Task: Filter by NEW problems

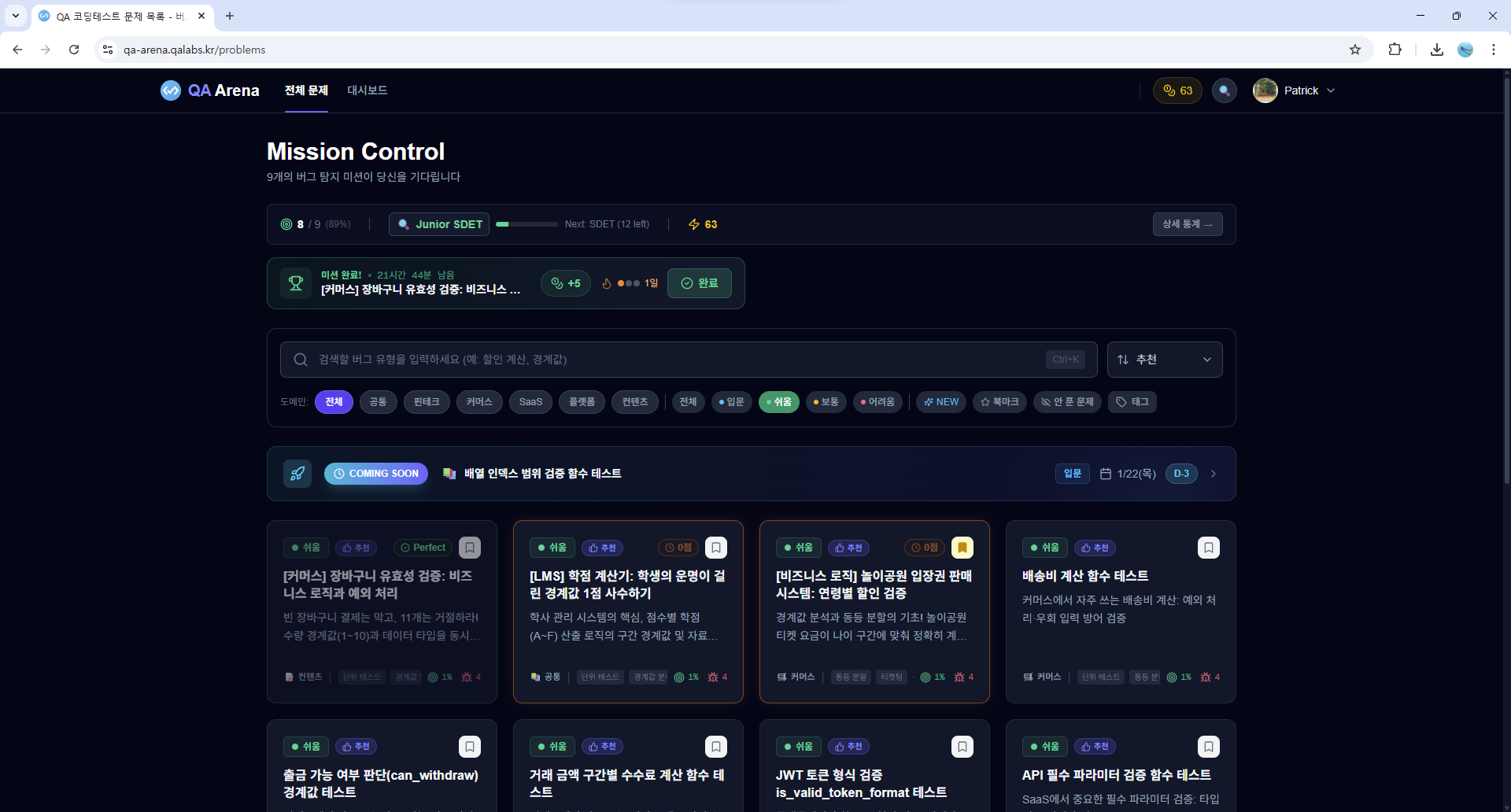Action: (x=941, y=402)
